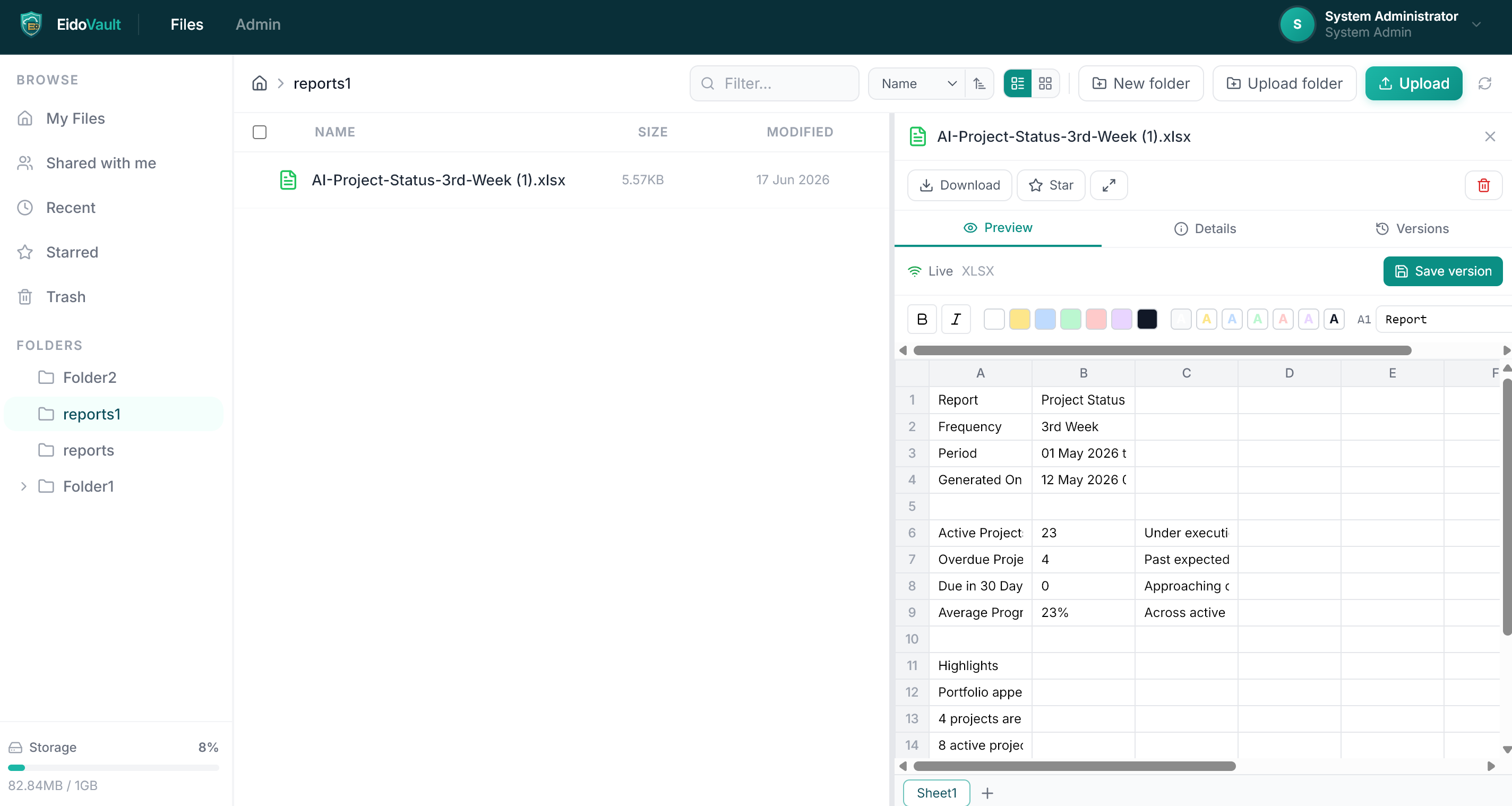The image size is (1512, 806).
Task: Click the Storage usage progress bar
Action: [x=113, y=768]
